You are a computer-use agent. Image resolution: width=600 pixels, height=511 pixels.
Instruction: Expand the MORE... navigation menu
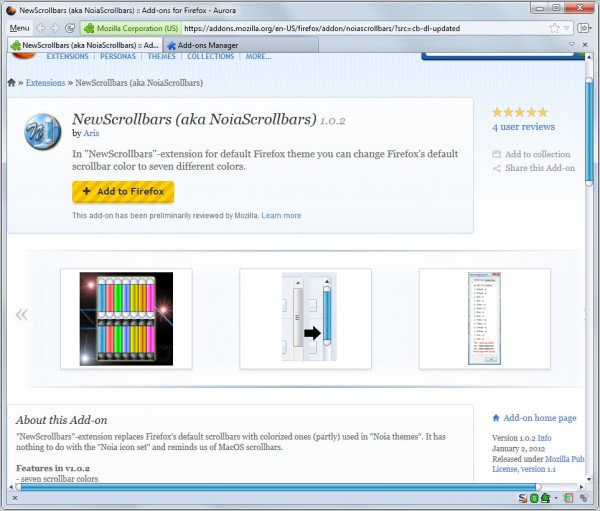pyautogui.click(x=258, y=56)
